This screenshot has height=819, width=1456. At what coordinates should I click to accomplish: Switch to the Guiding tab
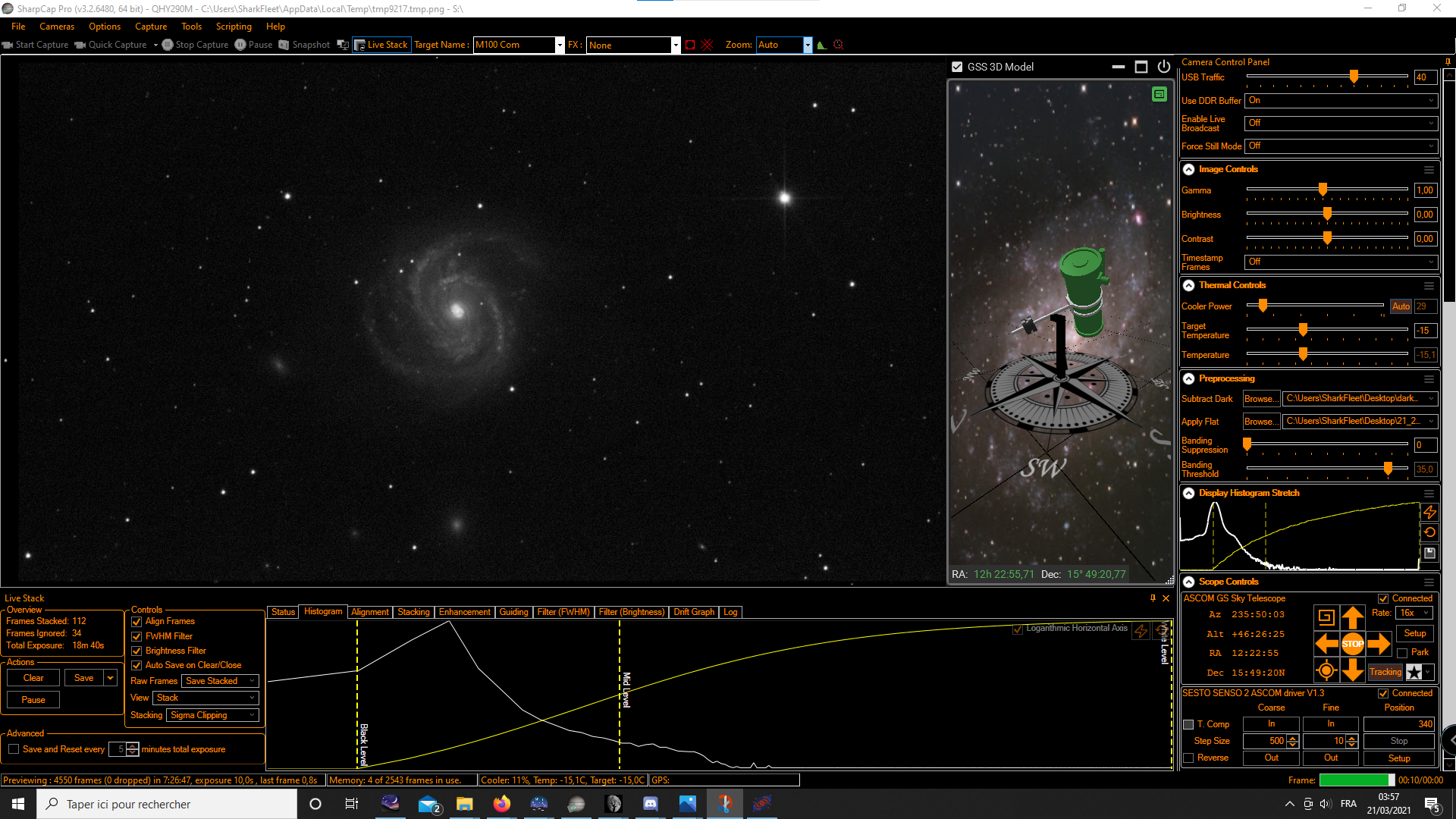513,612
